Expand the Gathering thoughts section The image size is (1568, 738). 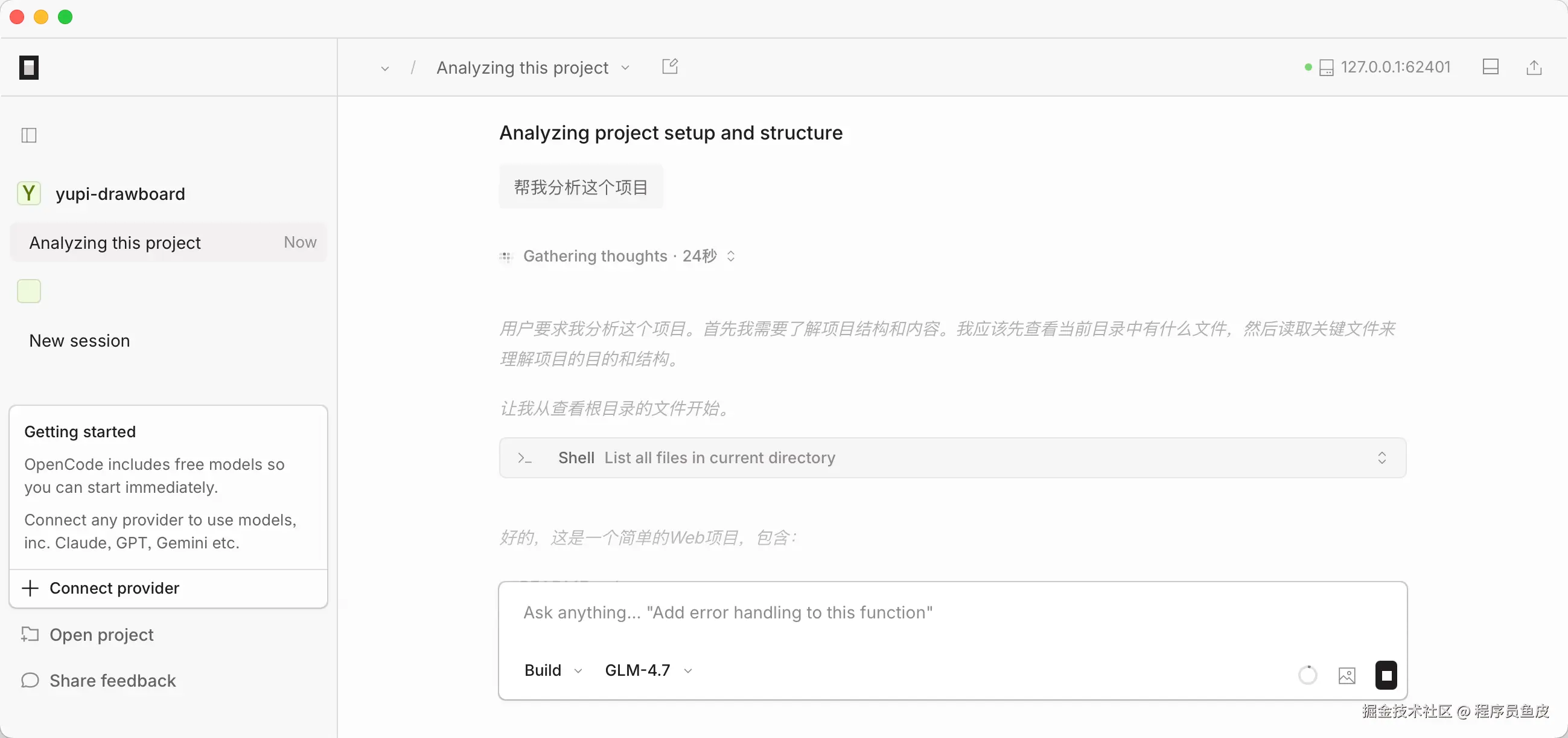tap(730, 255)
